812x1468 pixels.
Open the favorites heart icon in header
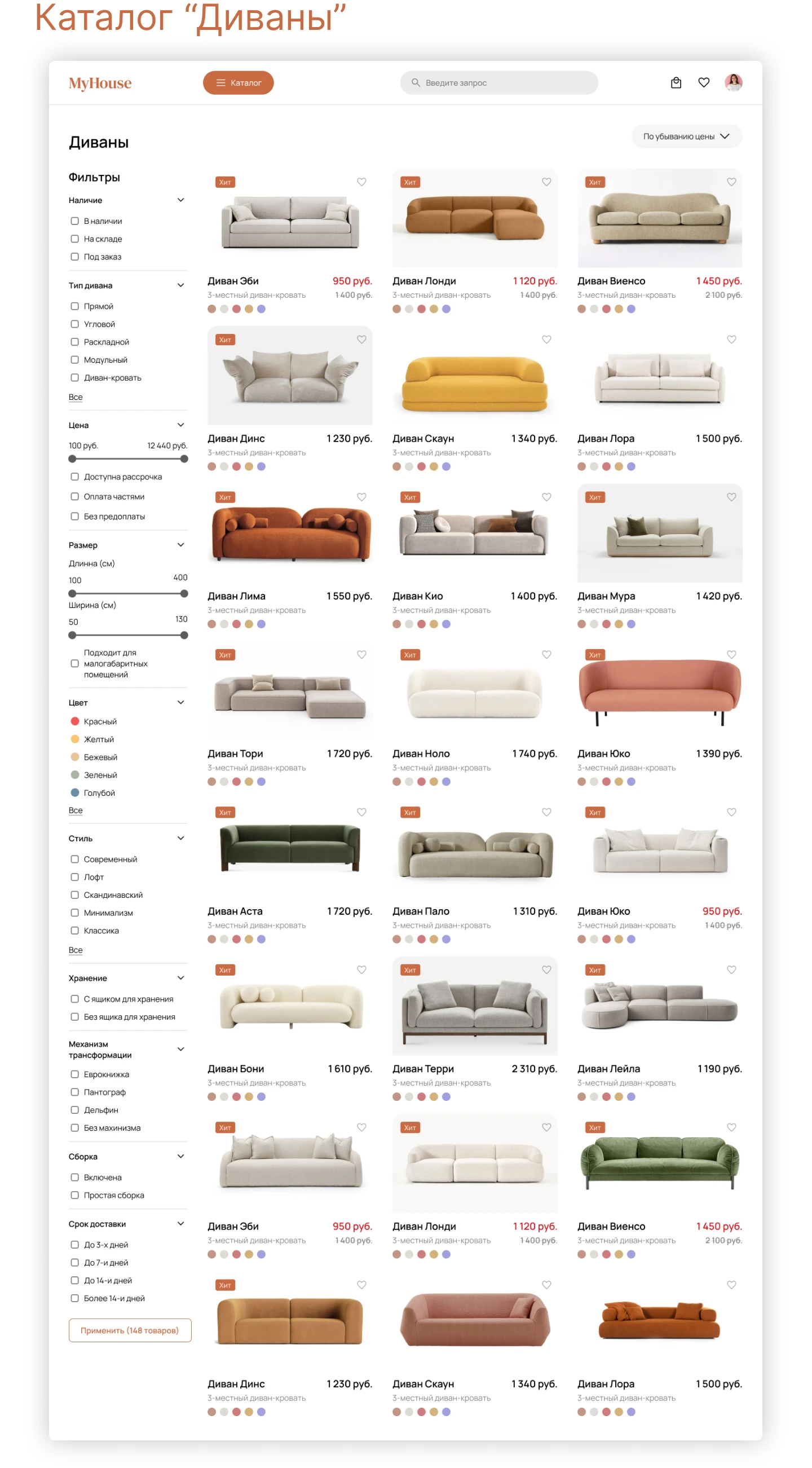click(704, 83)
